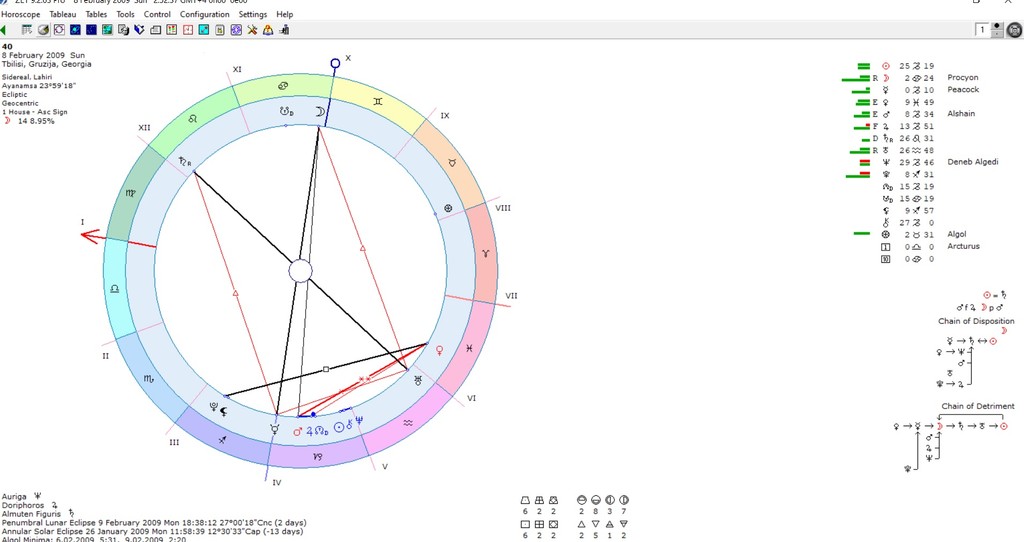Click the silver disk toolbar icon

[43, 29]
